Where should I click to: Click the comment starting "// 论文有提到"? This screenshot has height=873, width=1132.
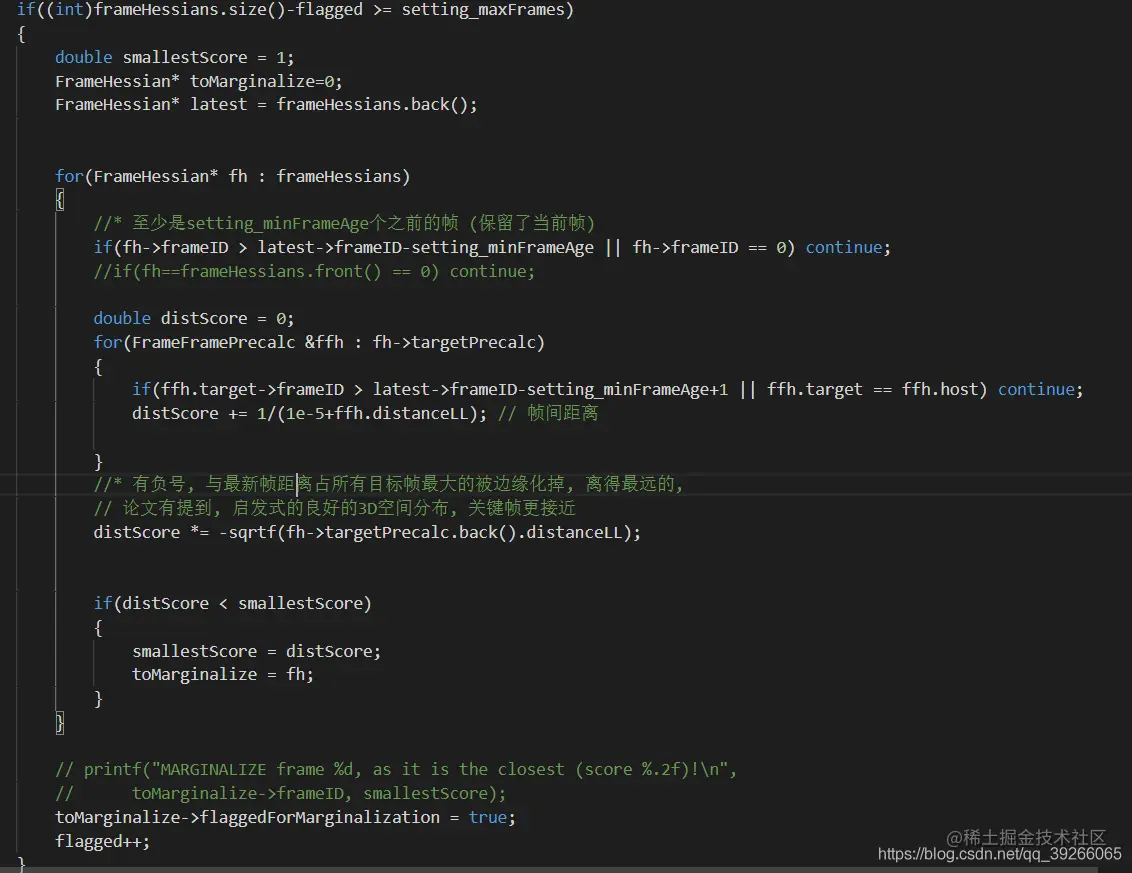335,508
